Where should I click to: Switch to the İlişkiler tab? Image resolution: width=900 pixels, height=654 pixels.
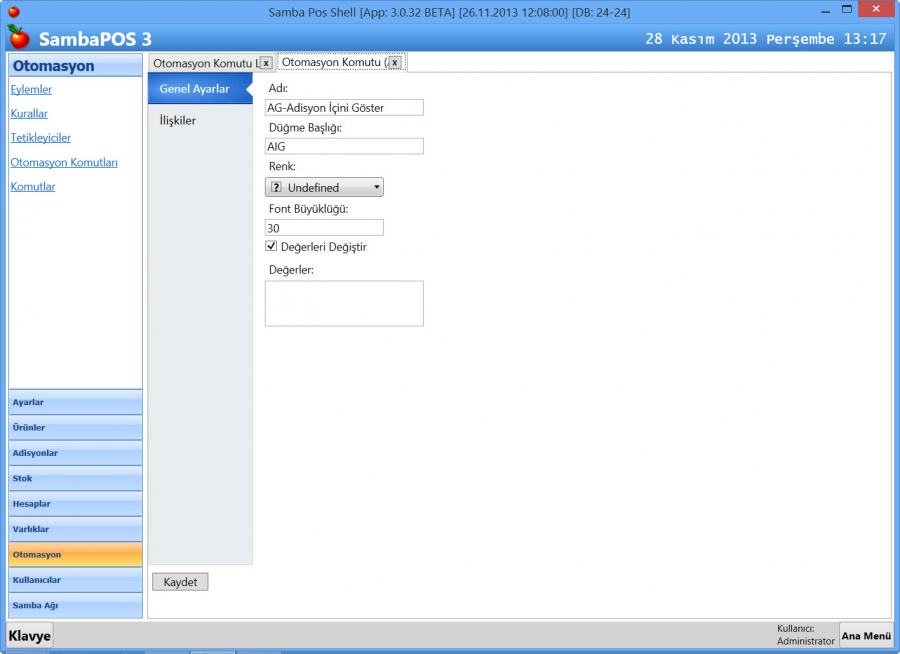pos(178,120)
